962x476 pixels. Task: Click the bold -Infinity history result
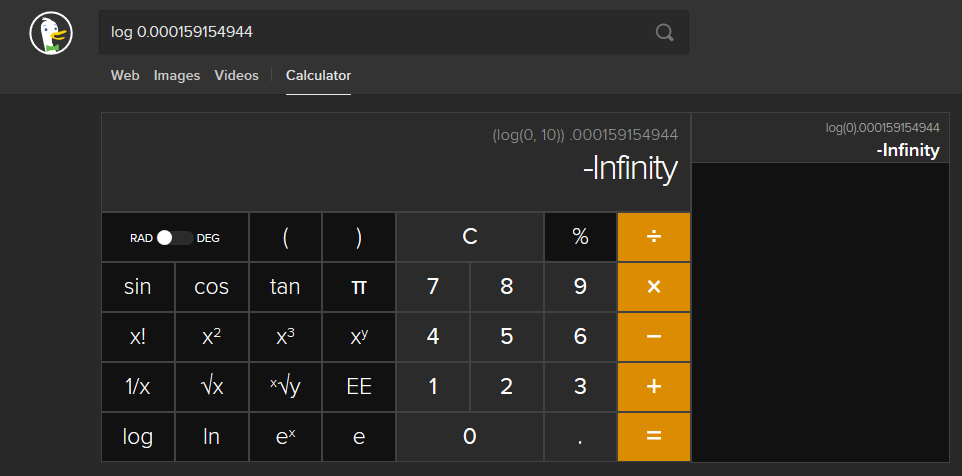point(908,150)
